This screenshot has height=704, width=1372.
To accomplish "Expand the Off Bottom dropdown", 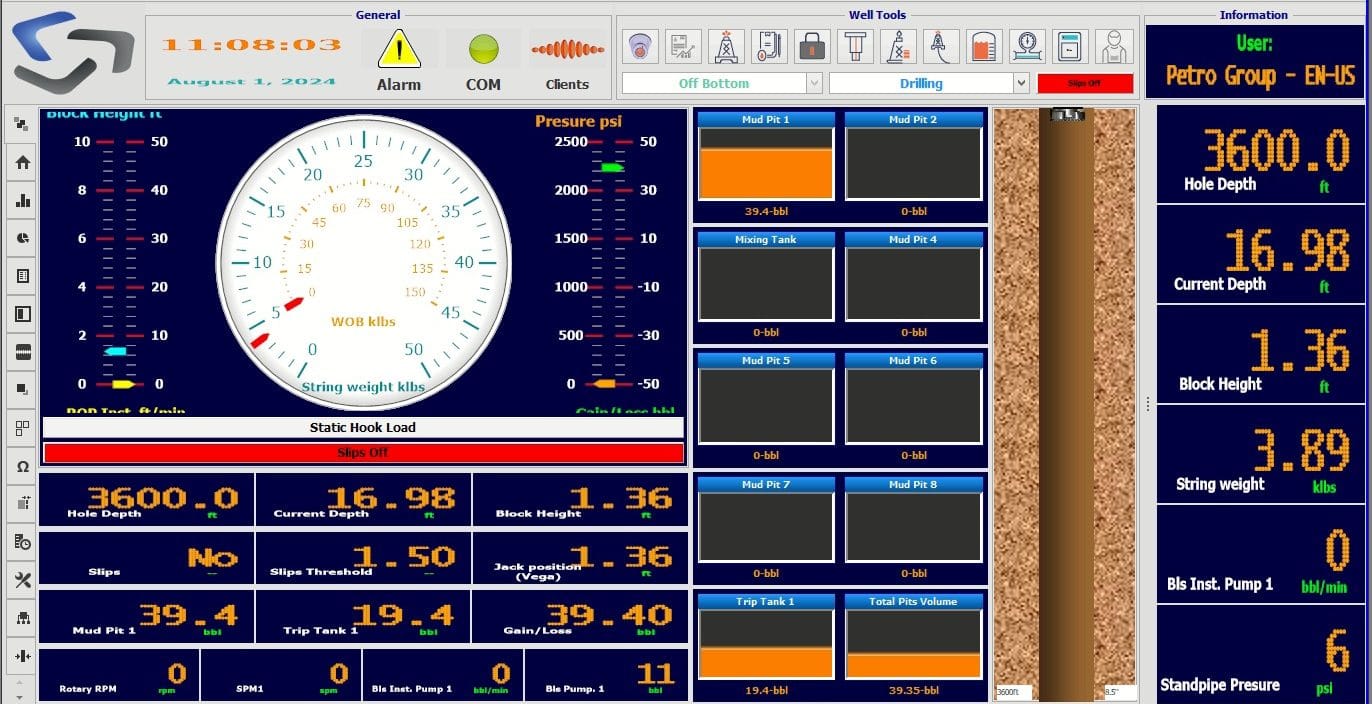I will click(x=722, y=83).
